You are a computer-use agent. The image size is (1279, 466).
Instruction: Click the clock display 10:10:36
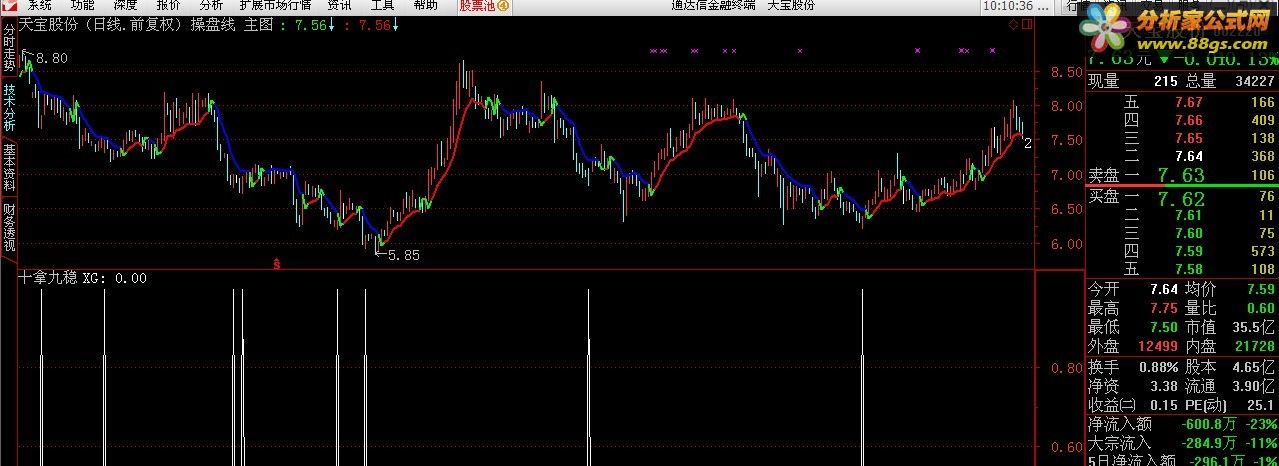click(x=1008, y=5)
